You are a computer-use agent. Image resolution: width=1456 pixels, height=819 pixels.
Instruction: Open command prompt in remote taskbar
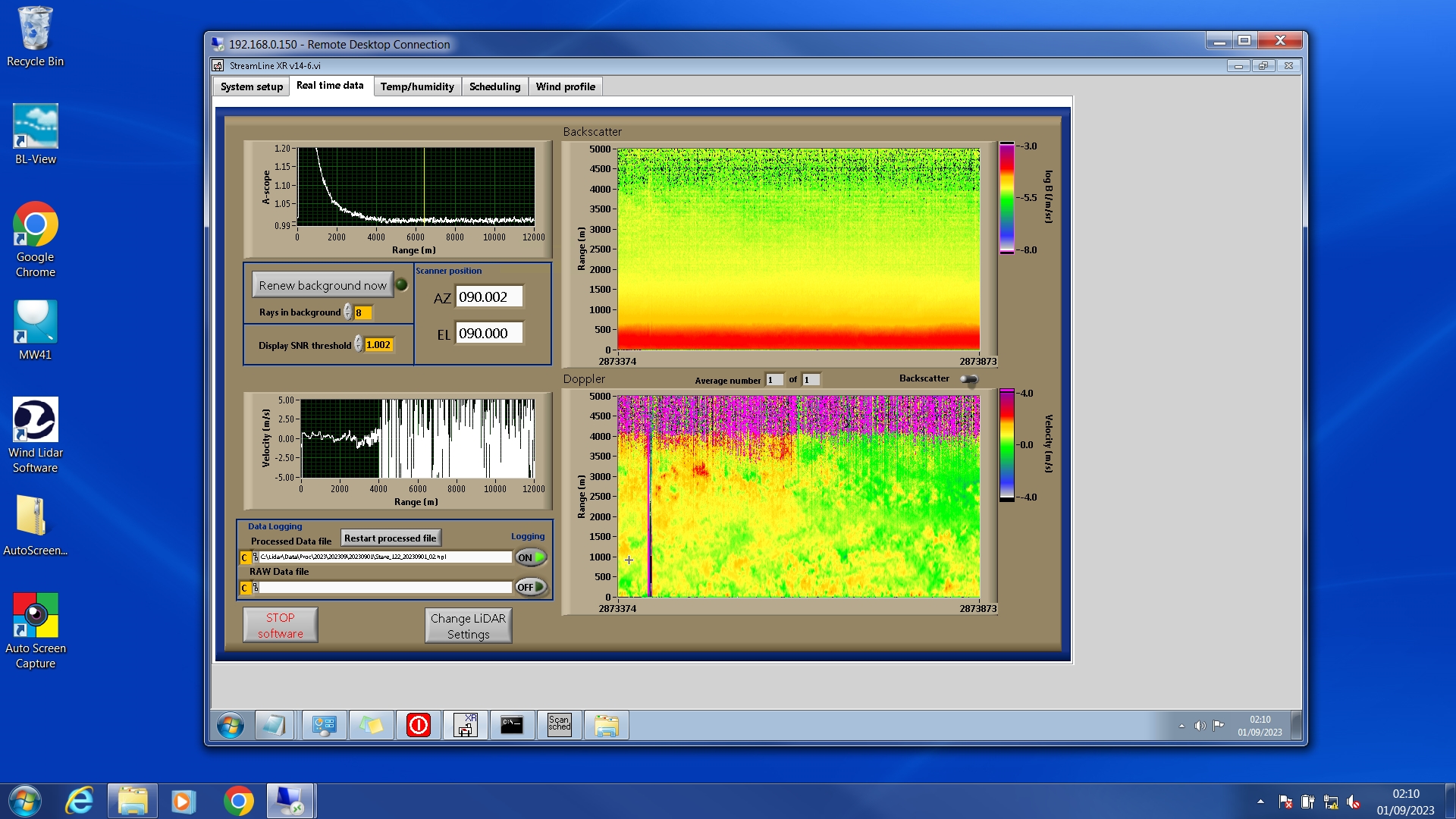tap(512, 726)
